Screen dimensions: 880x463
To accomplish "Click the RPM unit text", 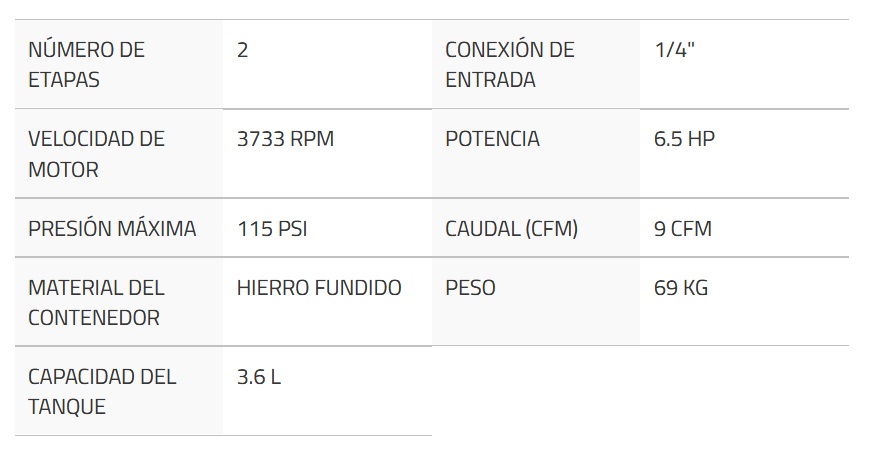I will (312, 139).
